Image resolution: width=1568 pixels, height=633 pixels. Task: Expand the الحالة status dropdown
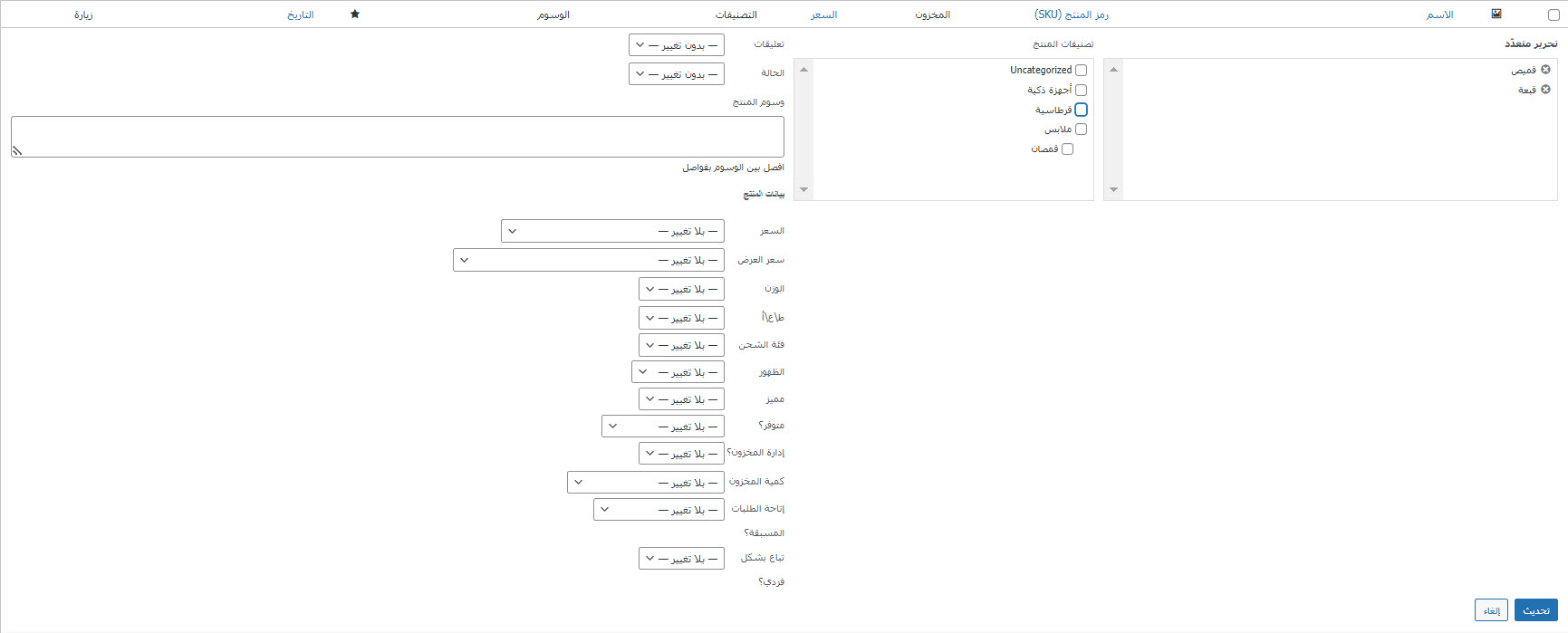677,74
